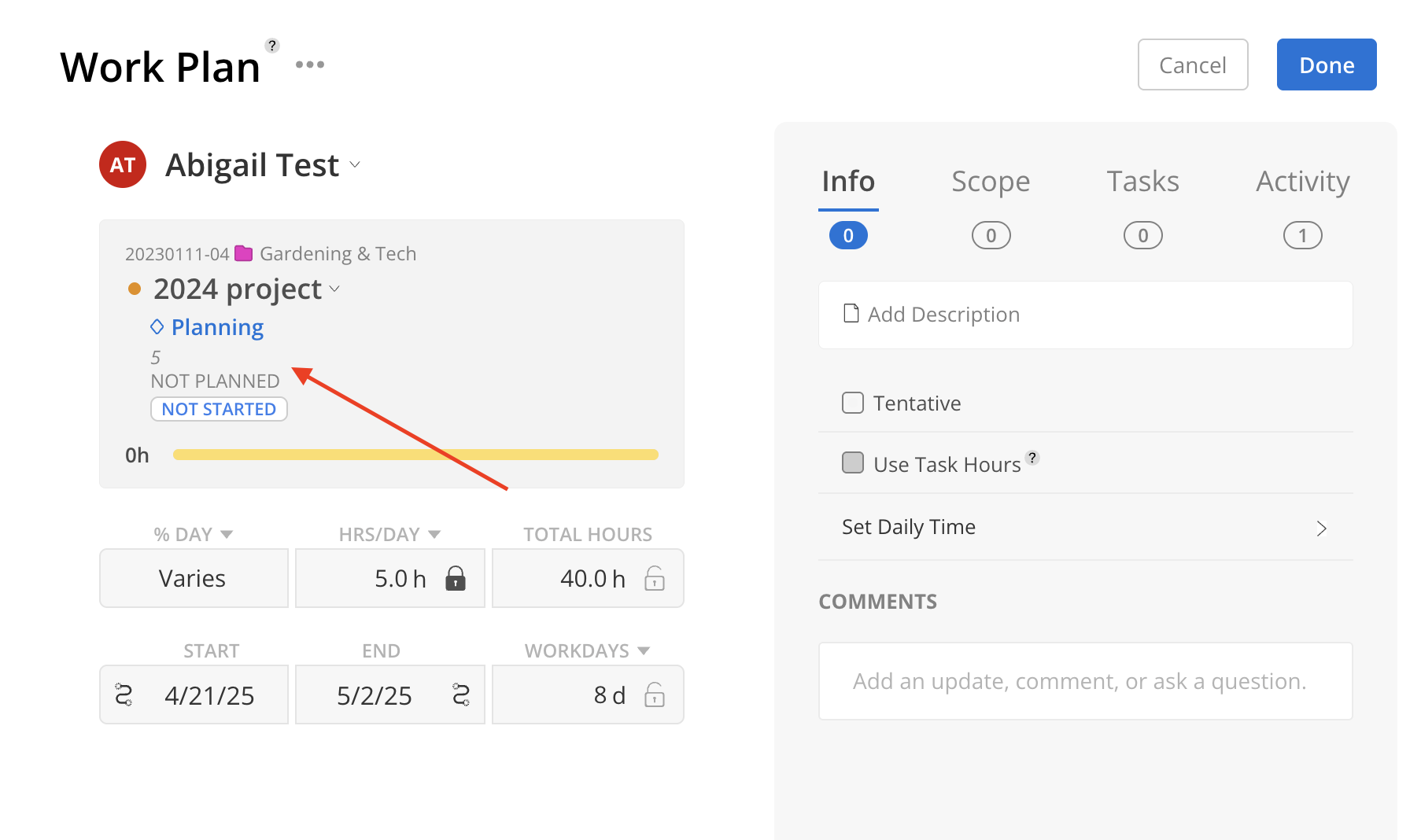Click the unlocked padlock in WORKDAYS field
The width and height of the screenshot is (1421, 840).
pyautogui.click(x=655, y=695)
